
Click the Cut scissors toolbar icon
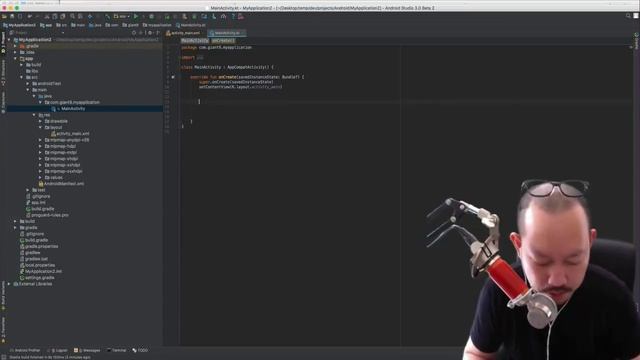(47, 16)
